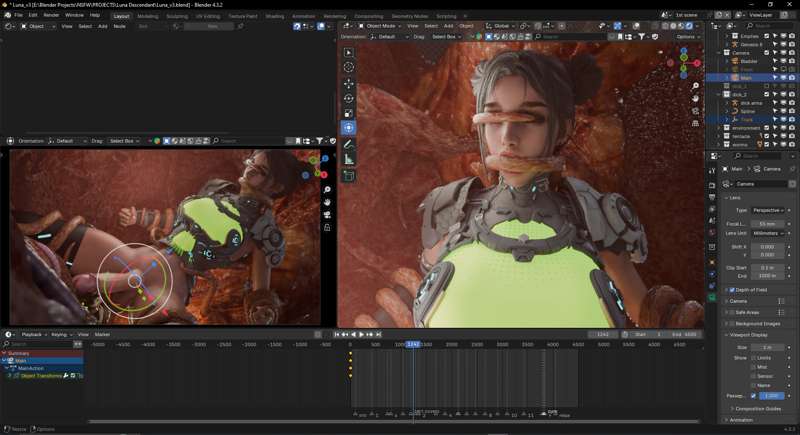This screenshot has width=800, height=435.
Task: Open the Playback popover in timeline
Action: pyautogui.click(x=33, y=335)
